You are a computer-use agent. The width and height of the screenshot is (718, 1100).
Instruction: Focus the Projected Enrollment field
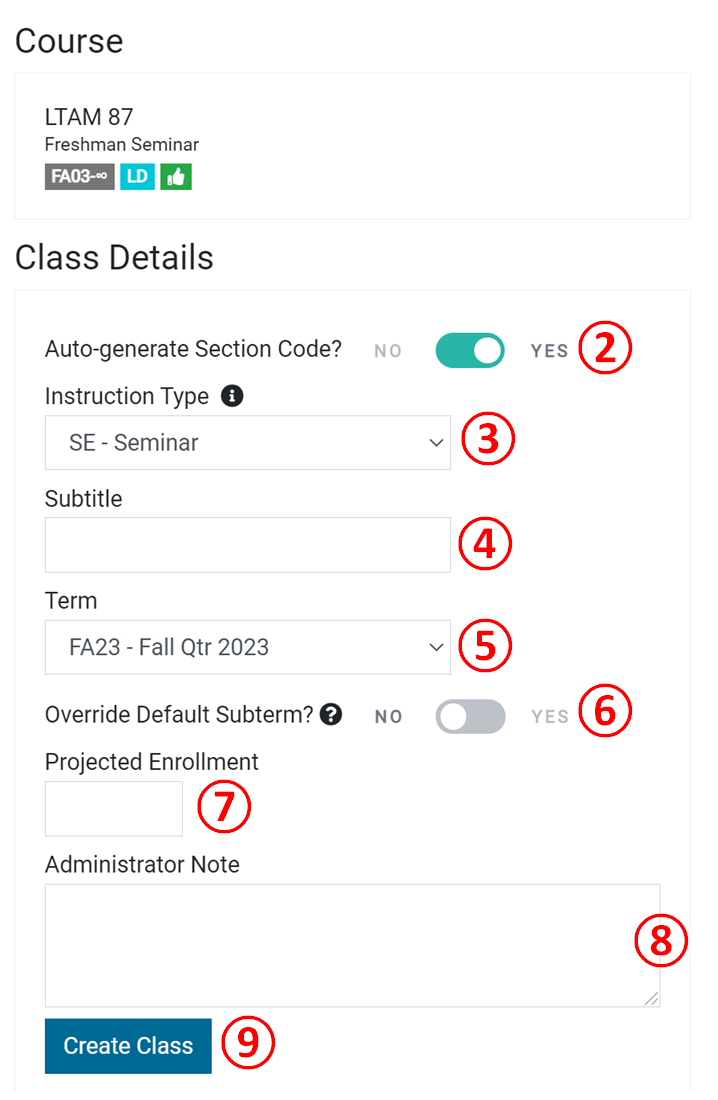[x=113, y=808]
